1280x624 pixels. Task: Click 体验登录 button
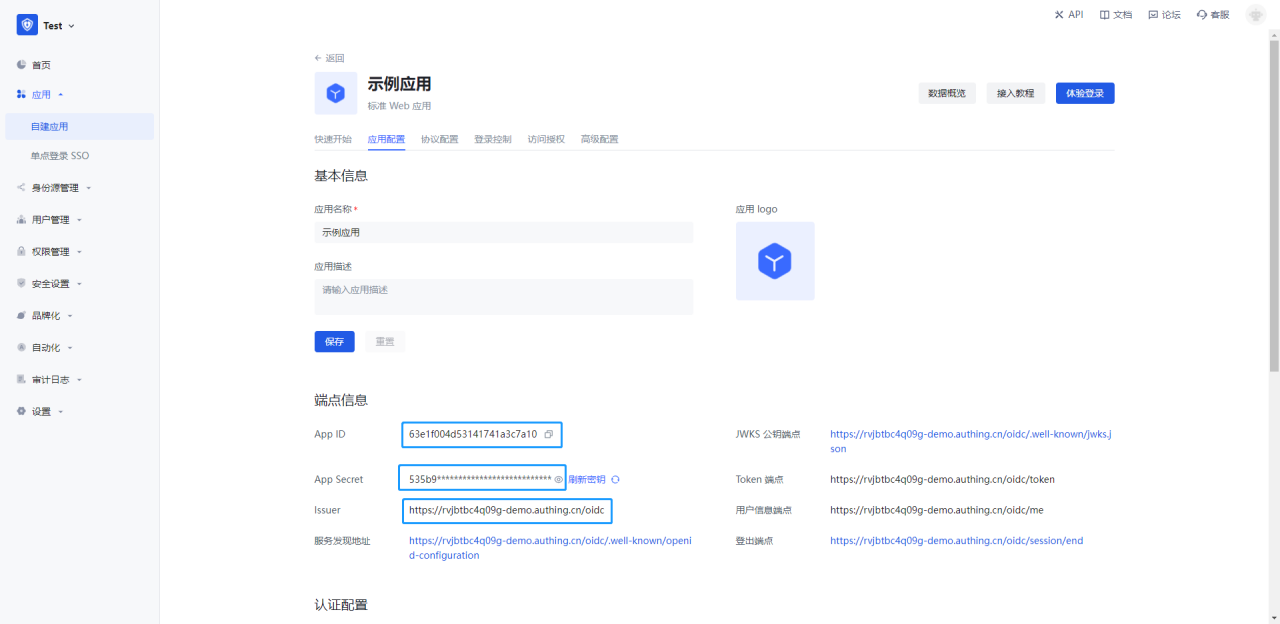pyautogui.click(x=1084, y=93)
